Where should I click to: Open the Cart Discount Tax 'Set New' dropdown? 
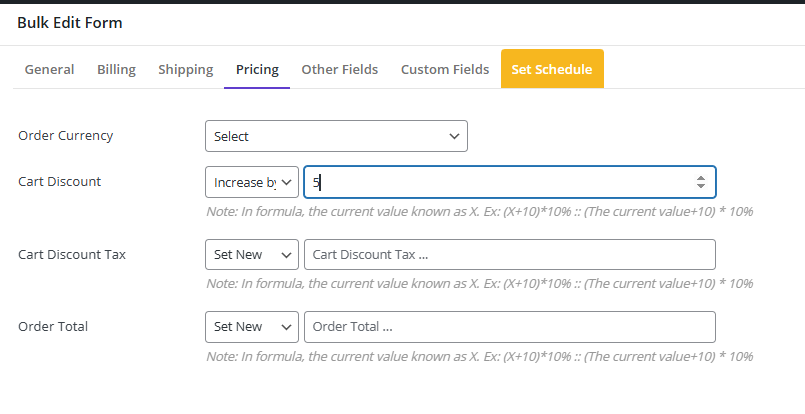pos(251,255)
